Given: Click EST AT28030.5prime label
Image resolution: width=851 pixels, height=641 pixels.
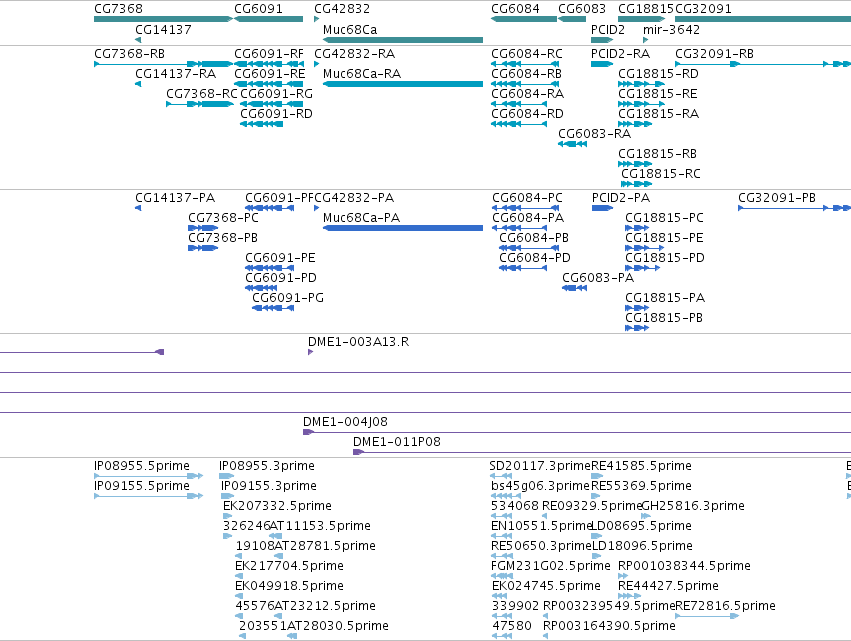Looking at the screenshot, I should [338, 626].
